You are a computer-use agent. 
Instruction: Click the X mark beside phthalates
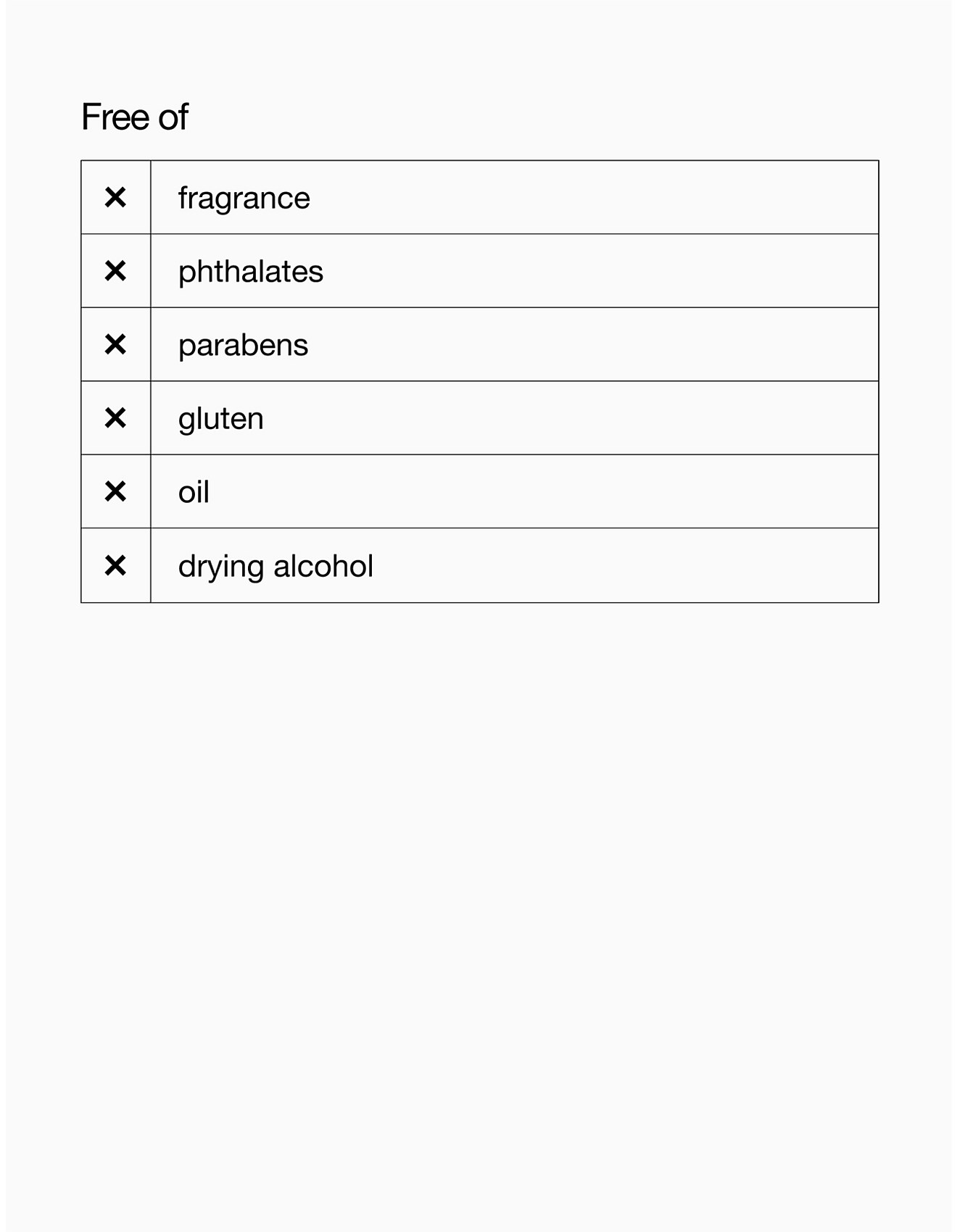115,271
